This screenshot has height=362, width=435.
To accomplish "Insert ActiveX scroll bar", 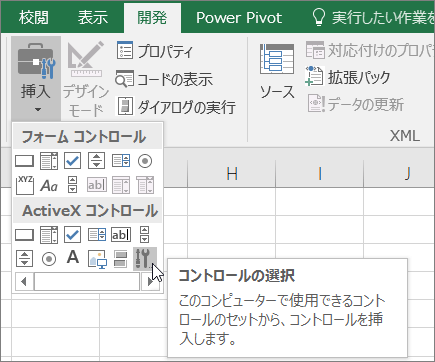I will pos(144,234).
